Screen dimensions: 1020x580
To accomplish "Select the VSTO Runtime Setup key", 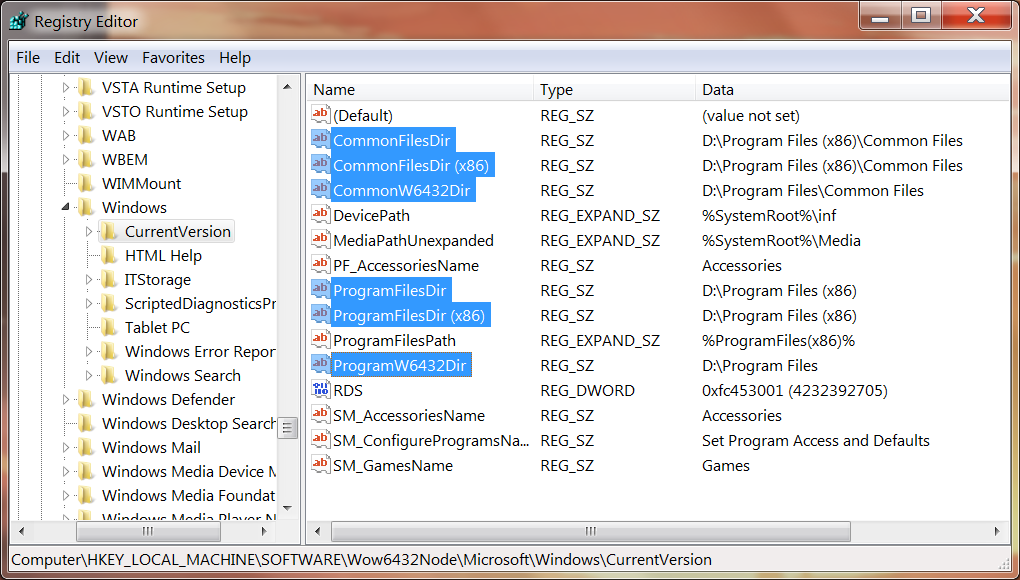I will click(x=174, y=111).
